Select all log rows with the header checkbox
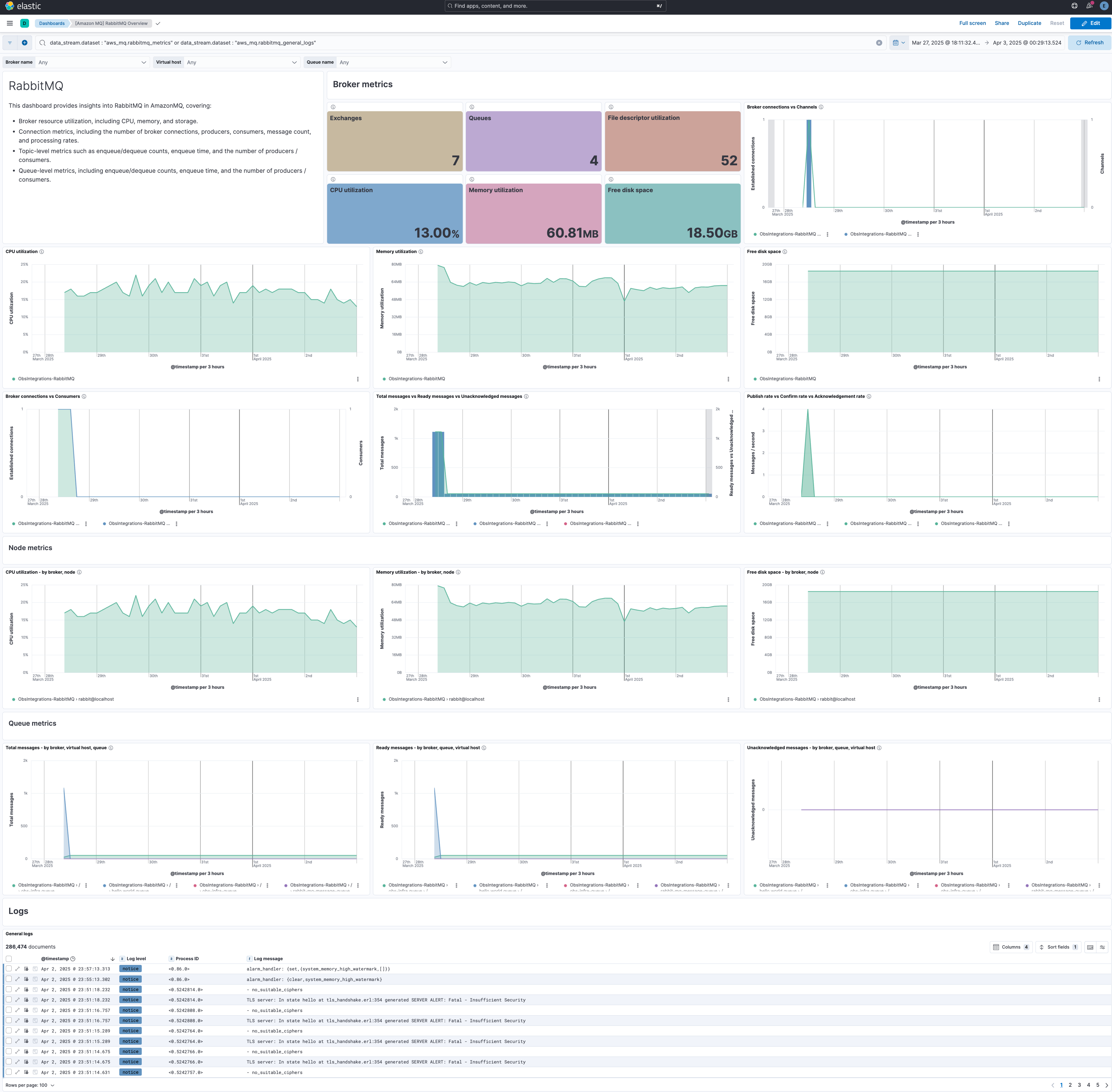The image size is (1112, 1092). tap(9, 958)
